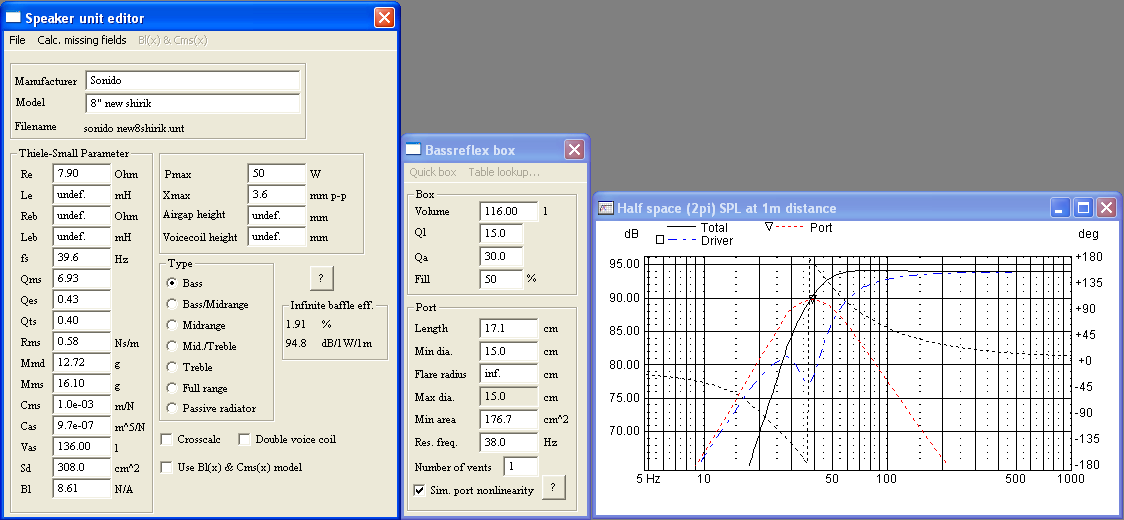Click the Qms field showing 6.93

point(82,278)
